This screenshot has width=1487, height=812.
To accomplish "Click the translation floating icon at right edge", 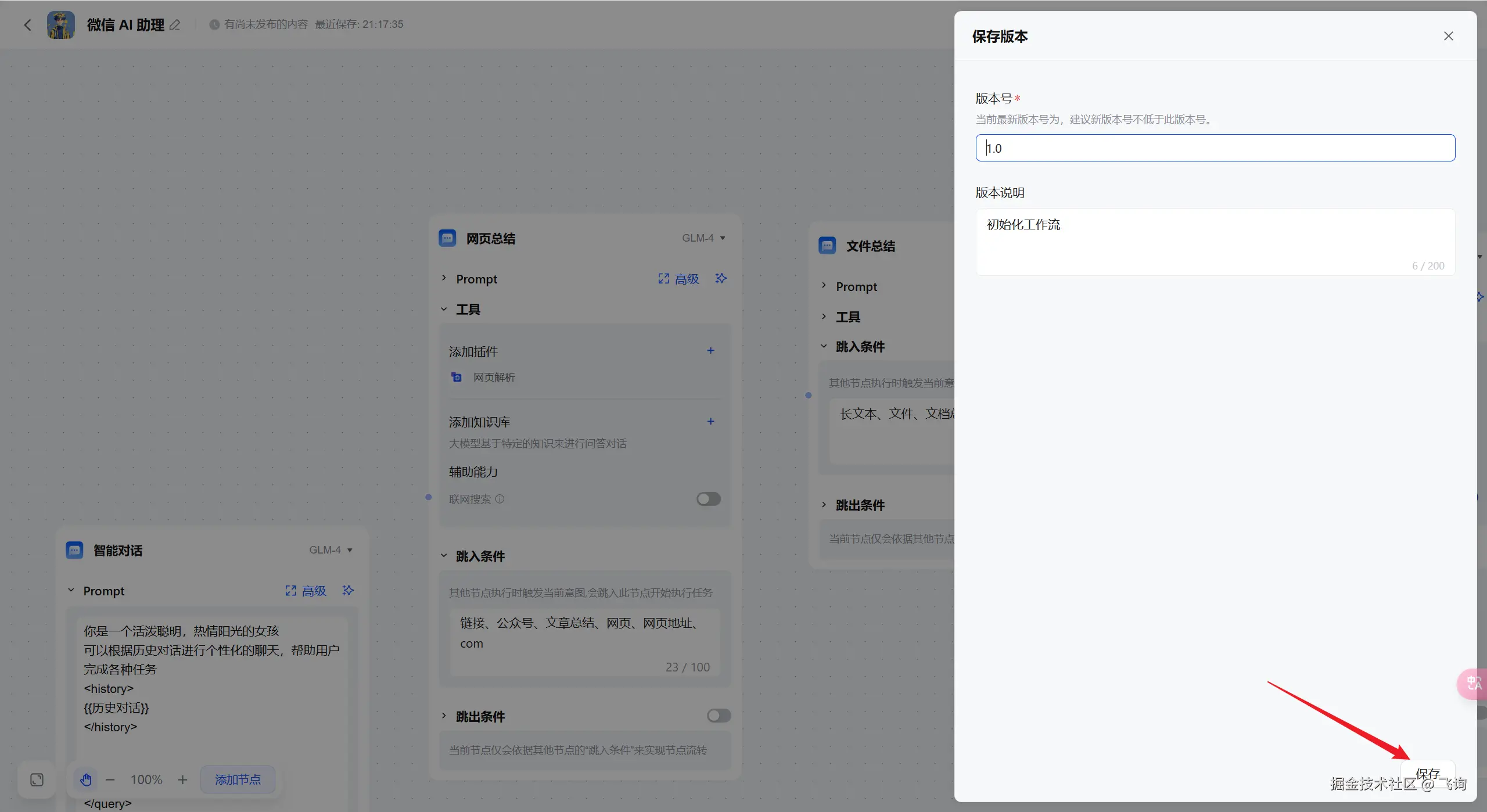I will tap(1473, 684).
